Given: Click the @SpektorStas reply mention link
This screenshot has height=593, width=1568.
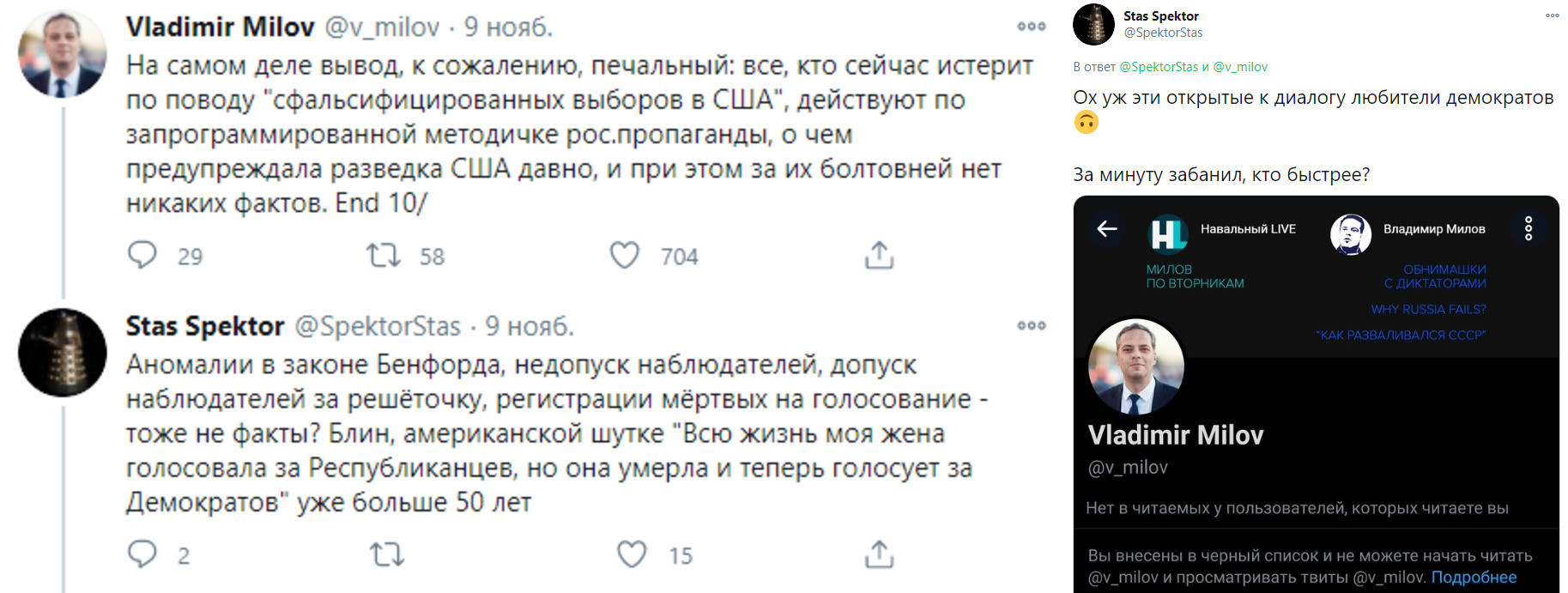Looking at the screenshot, I should 1159,67.
